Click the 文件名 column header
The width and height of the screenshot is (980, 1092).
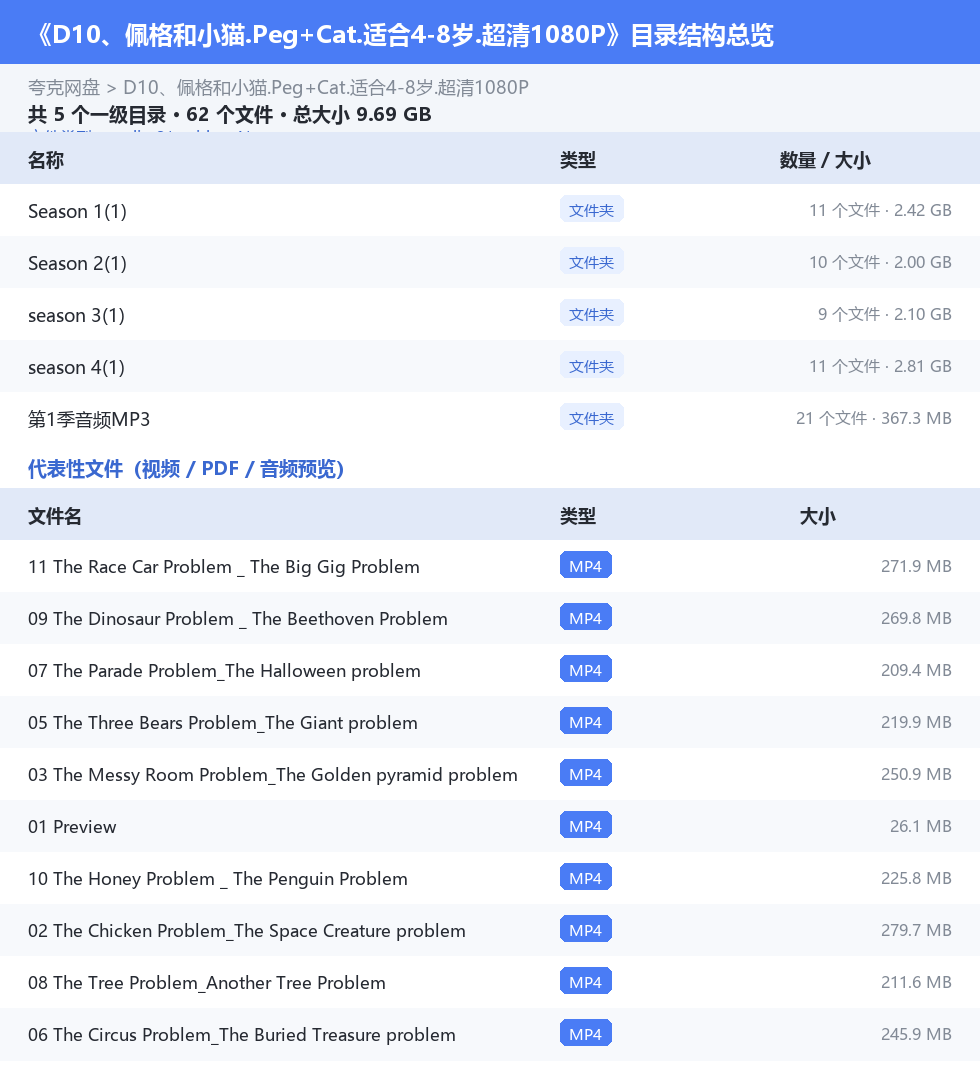pos(55,516)
